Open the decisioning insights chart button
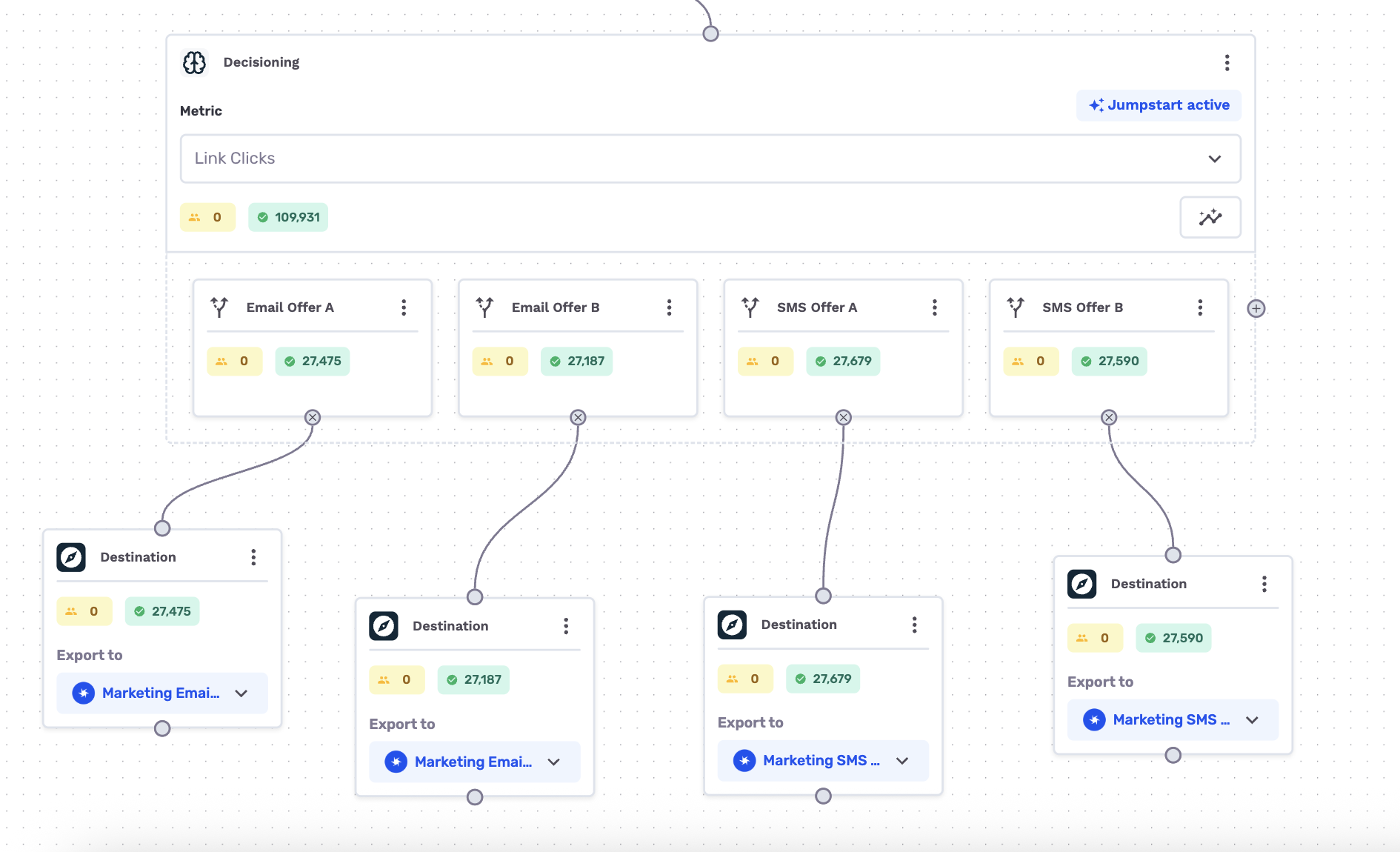Image resolution: width=1400 pixels, height=852 pixels. pyautogui.click(x=1210, y=217)
